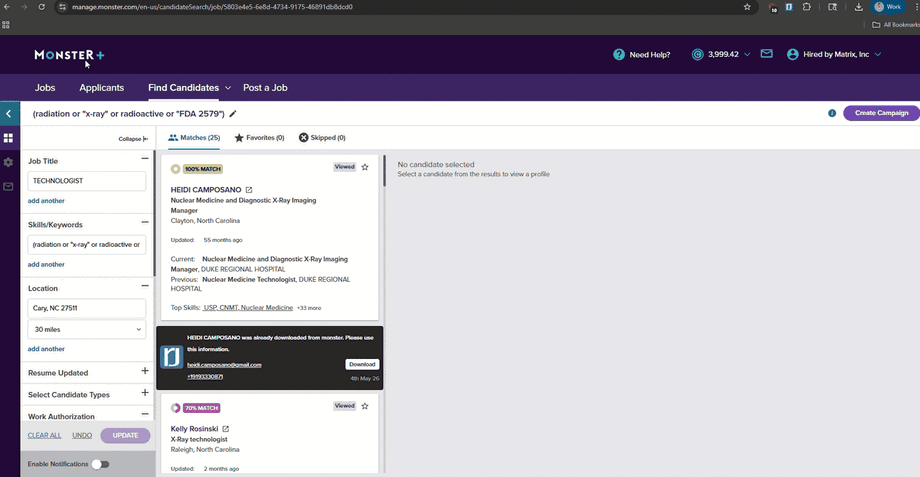Image resolution: width=920 pixels, height=477 pixels.
Task: Collapse the Job Title filter section
Action: [145, 158]
